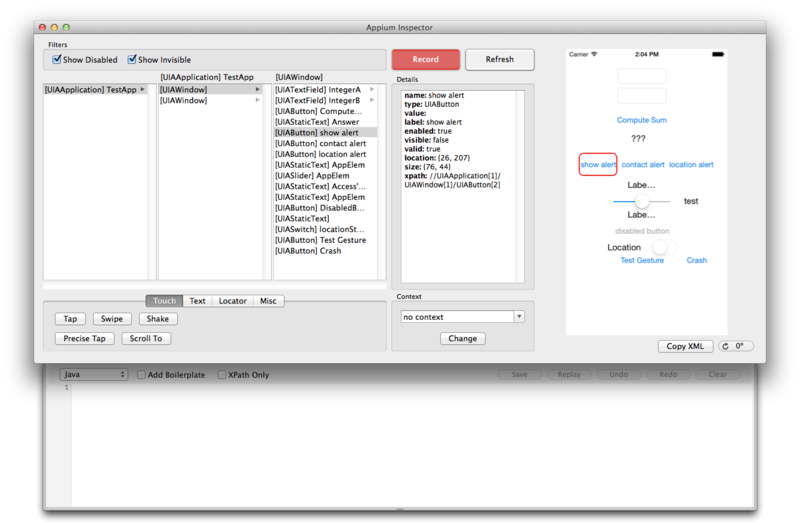Switch to the Locator tab
Image resolution: width=800 pixels, height=525 pixels.
click(233, 301)
